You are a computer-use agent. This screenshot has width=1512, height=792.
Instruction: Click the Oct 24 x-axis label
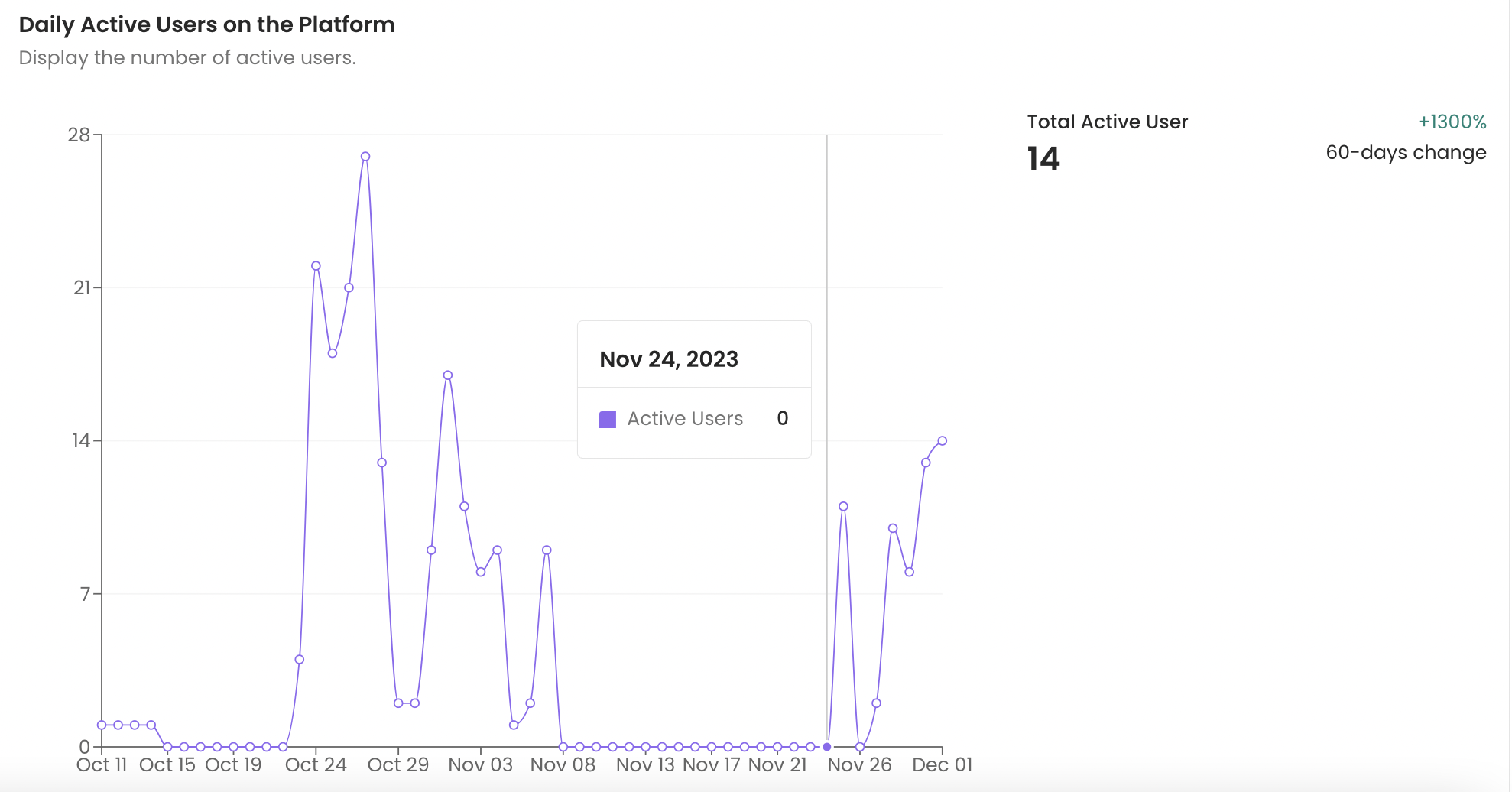point(316,765)
